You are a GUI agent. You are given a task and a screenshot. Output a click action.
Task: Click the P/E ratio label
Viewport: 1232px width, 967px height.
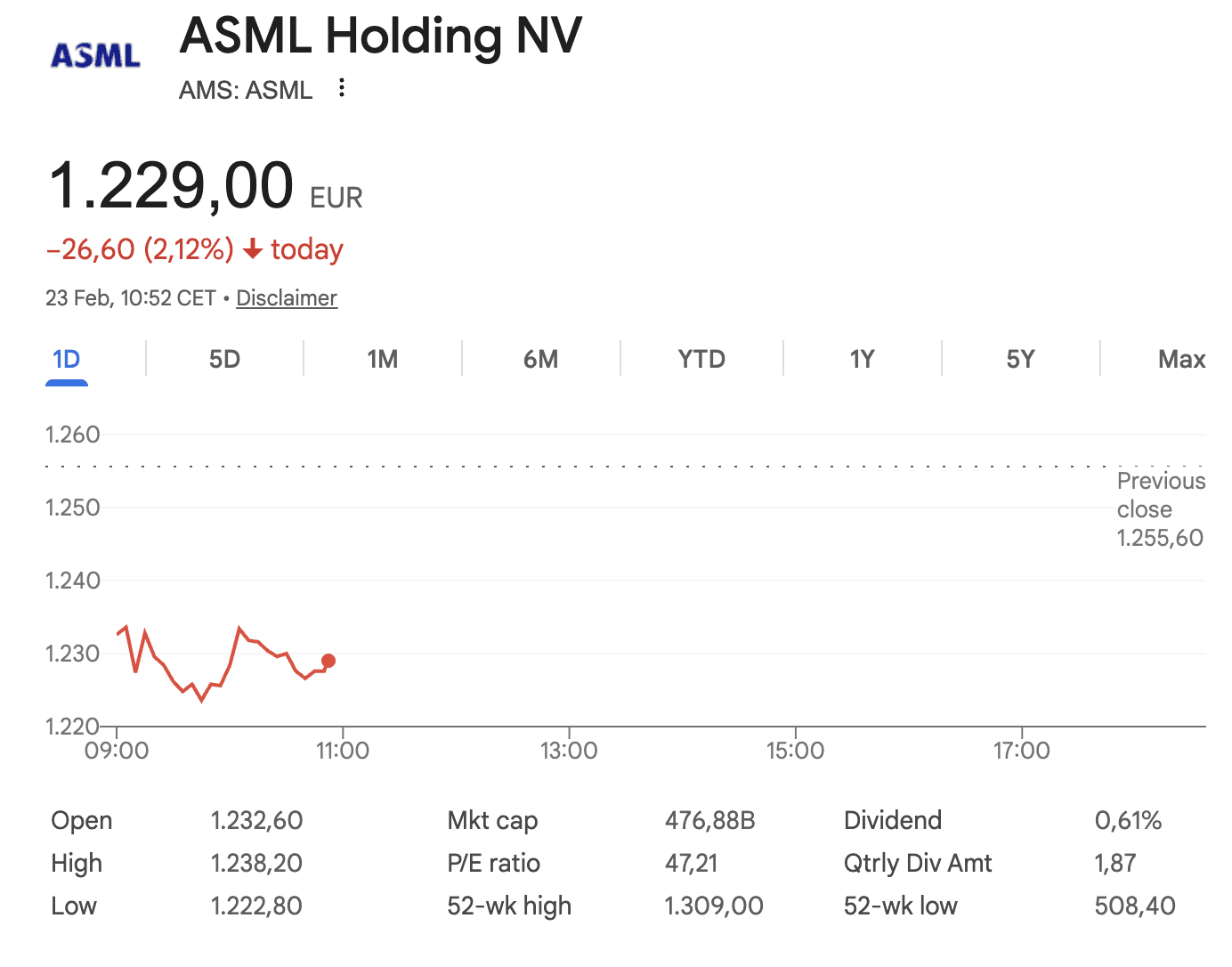493,863
